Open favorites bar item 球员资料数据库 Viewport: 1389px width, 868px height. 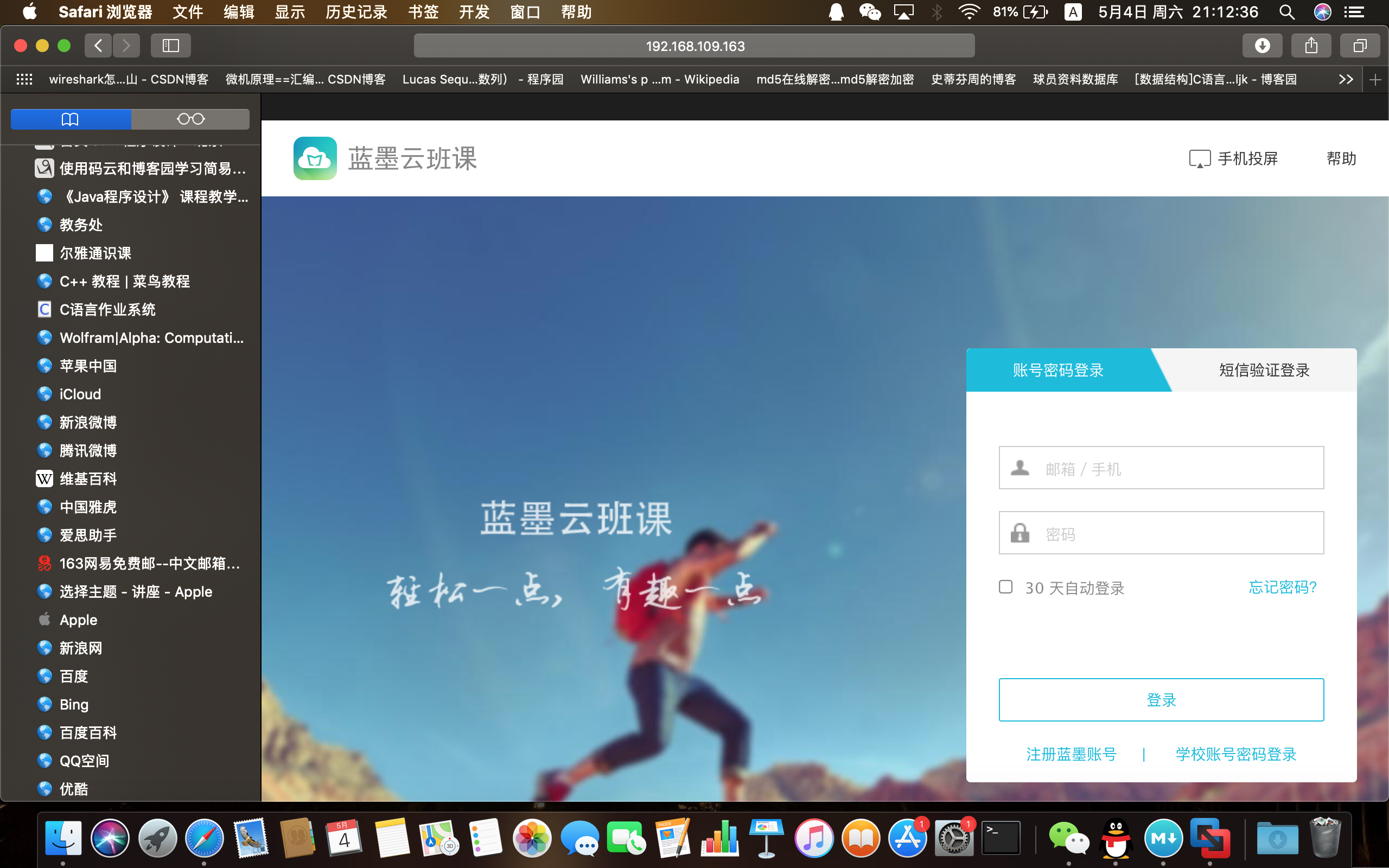click(x=1075, y=79)
